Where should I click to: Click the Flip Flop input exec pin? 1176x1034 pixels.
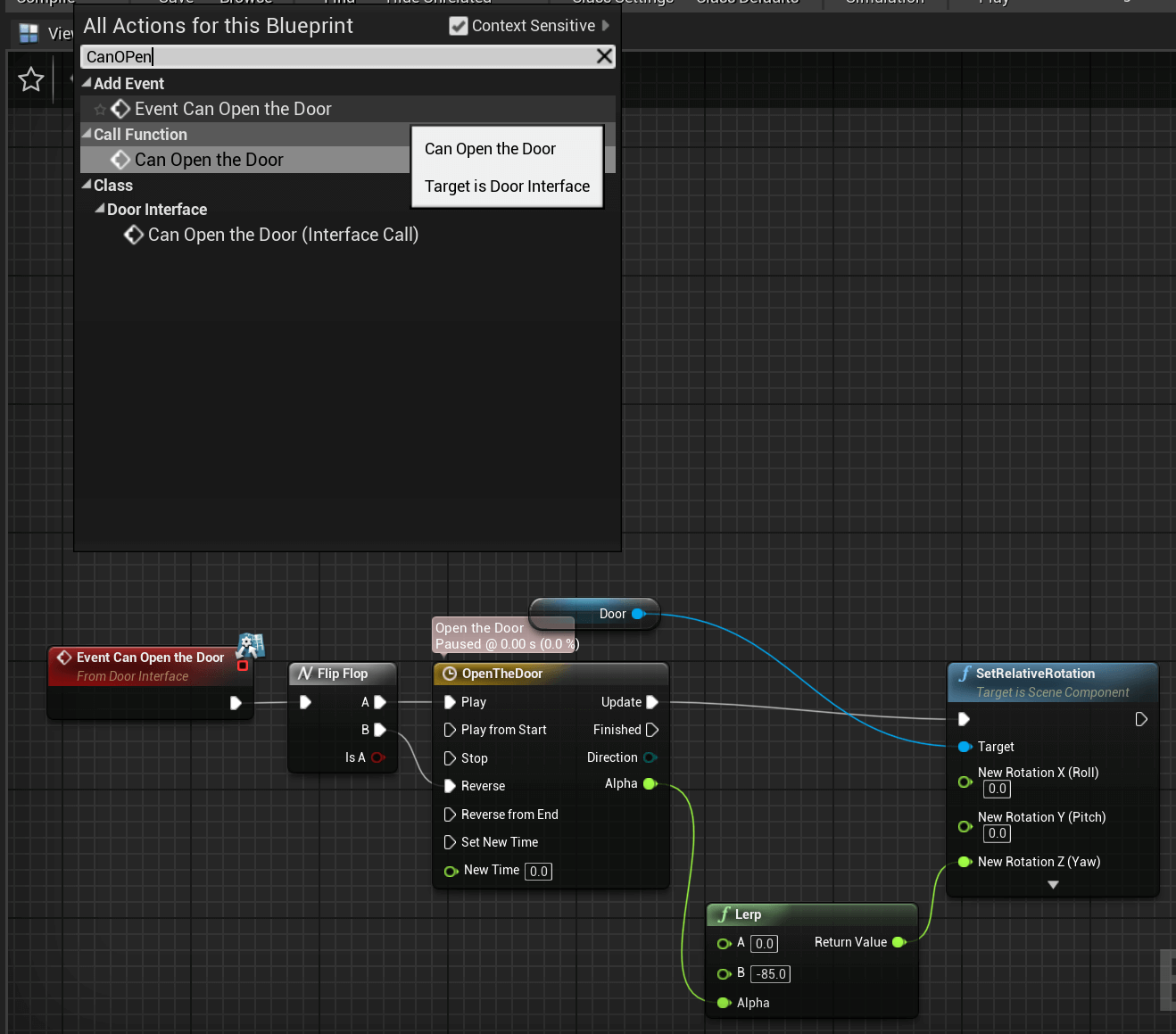[x=305, y=702]
